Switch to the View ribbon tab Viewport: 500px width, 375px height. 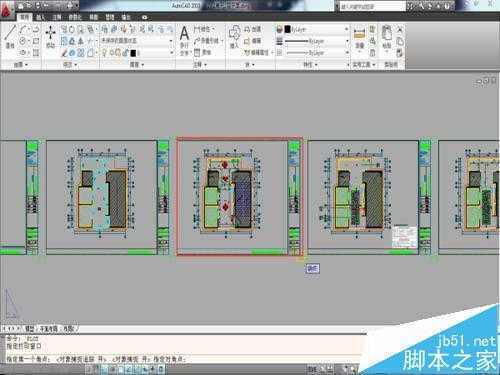(94, 17)
